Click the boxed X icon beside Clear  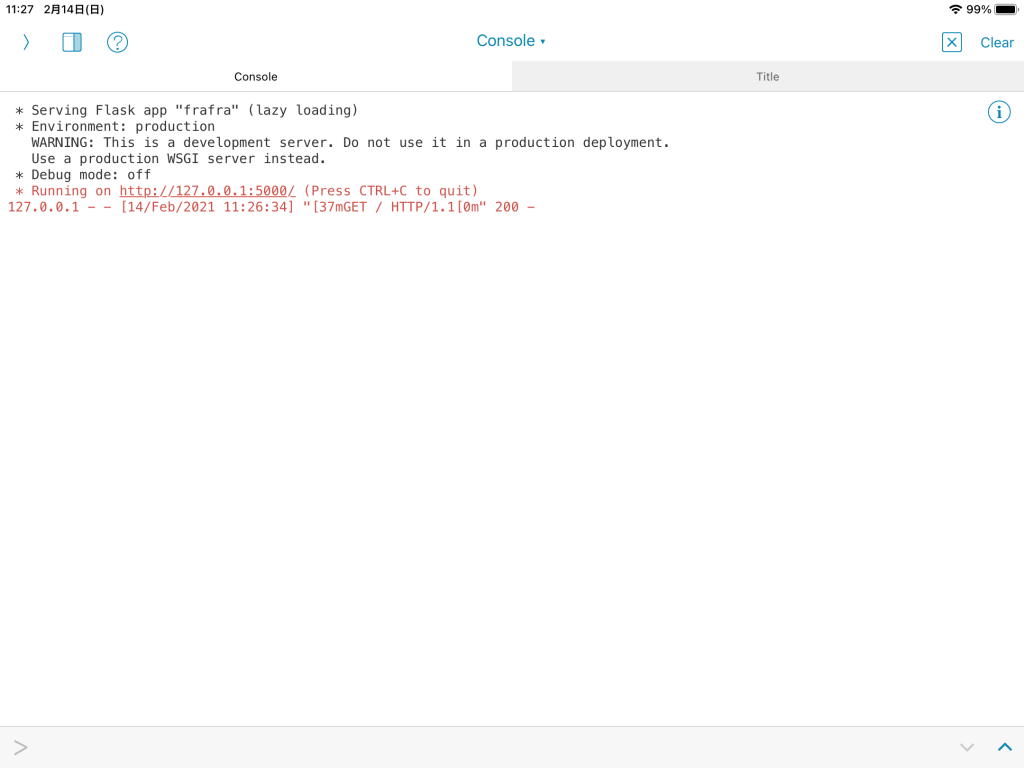pos(951,42)
